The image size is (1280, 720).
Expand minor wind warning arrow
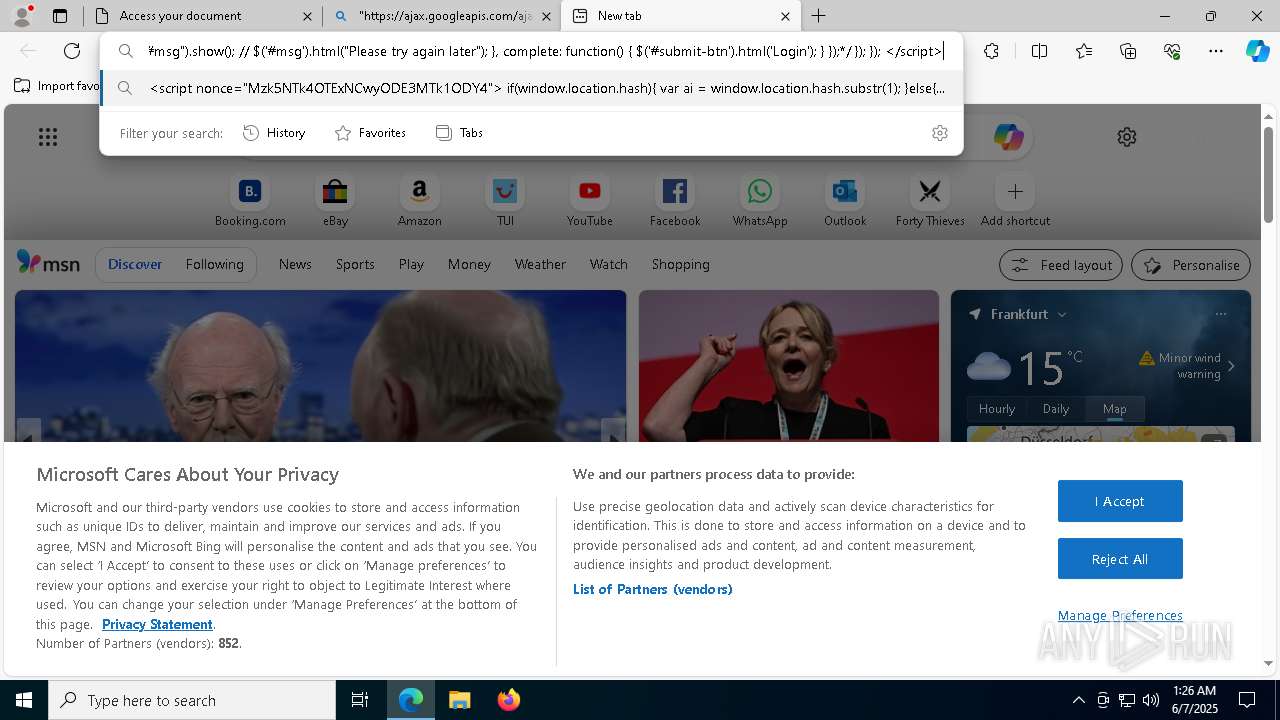(1231, 366)
